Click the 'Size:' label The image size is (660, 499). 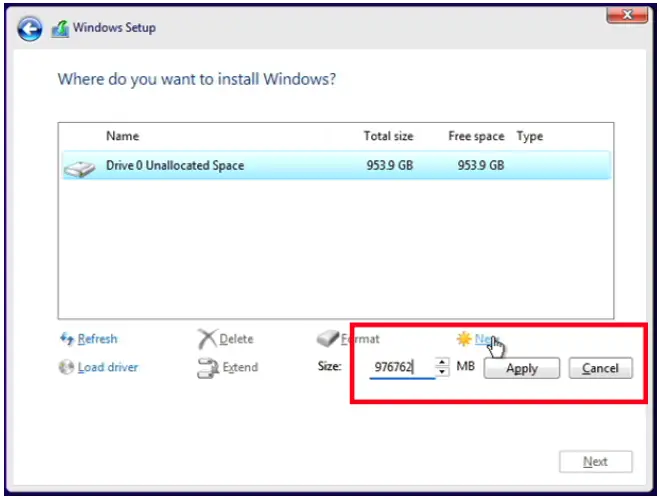[330, 366]
